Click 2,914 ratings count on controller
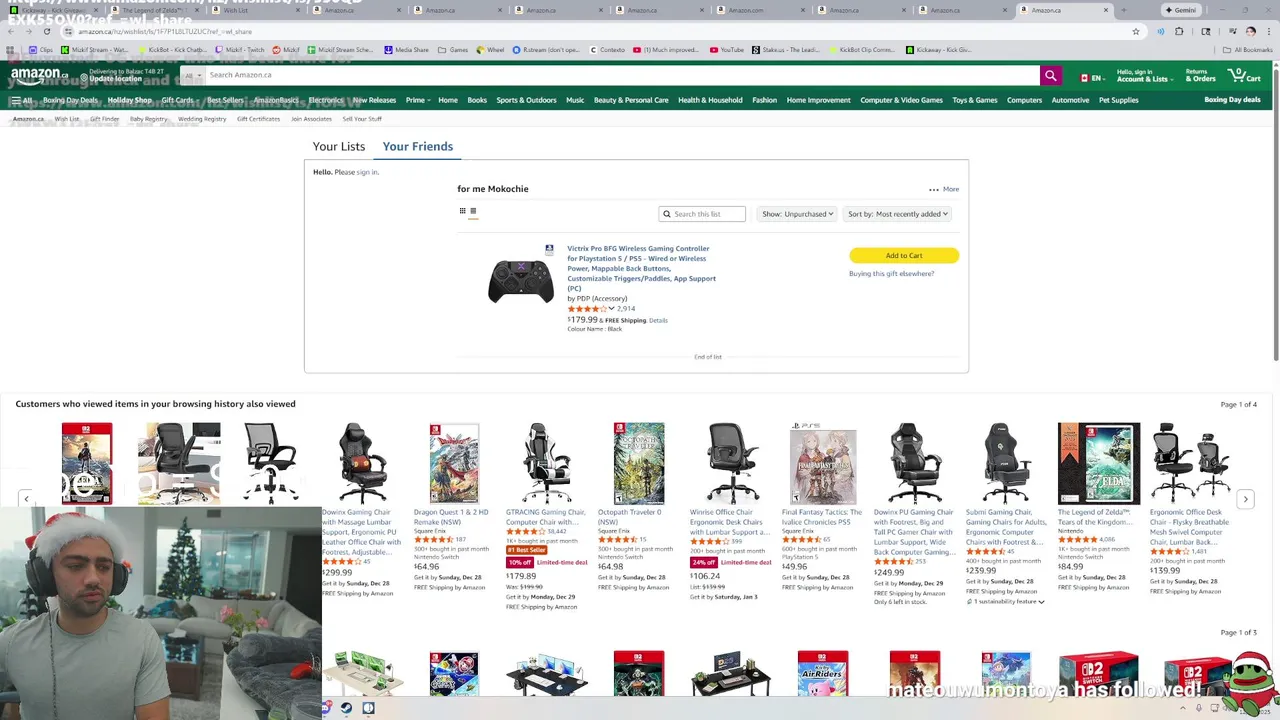 point(626,309)
